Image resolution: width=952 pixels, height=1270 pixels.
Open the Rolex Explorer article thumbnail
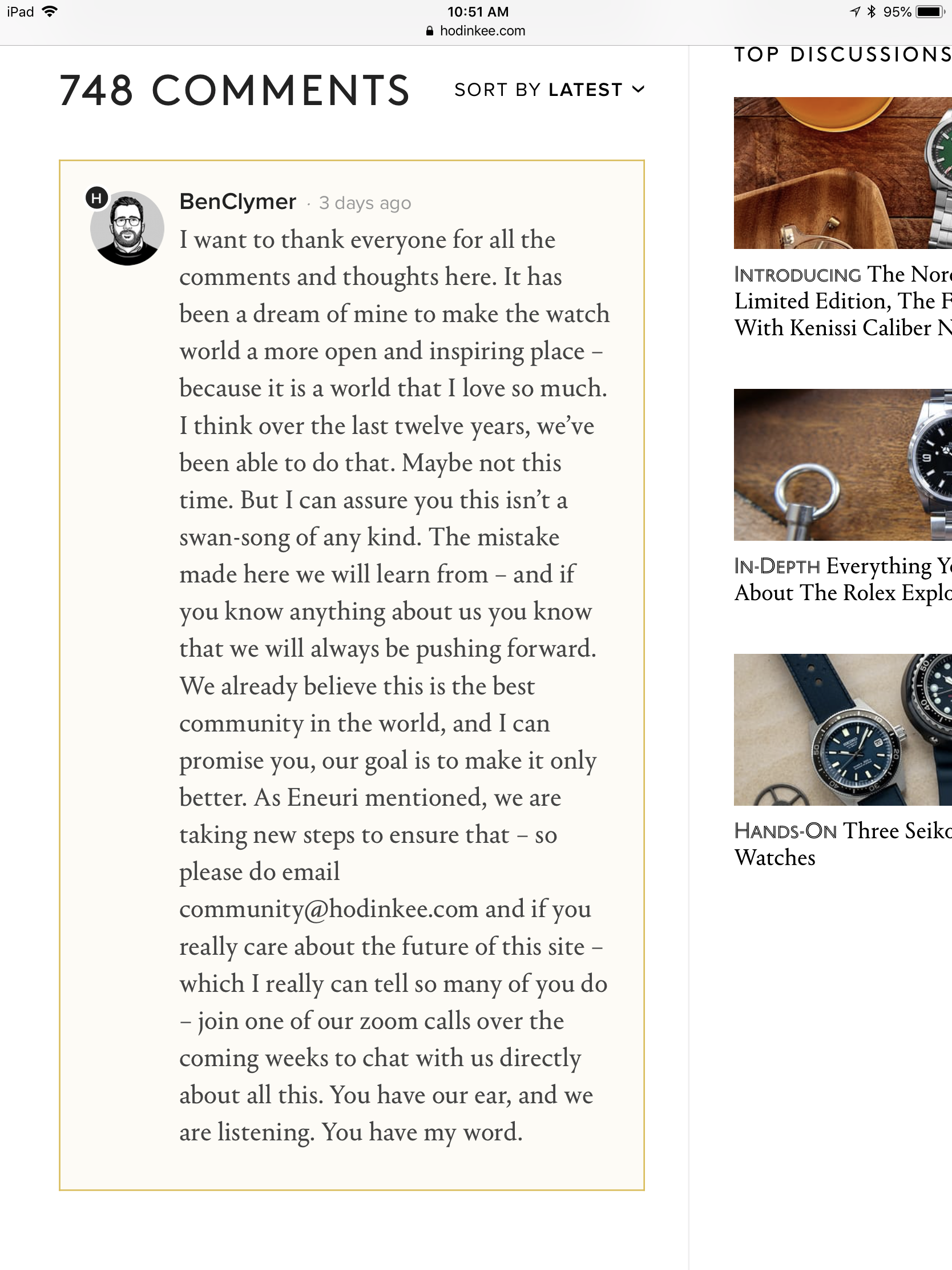pyautogui.click(x=842, y=464)
